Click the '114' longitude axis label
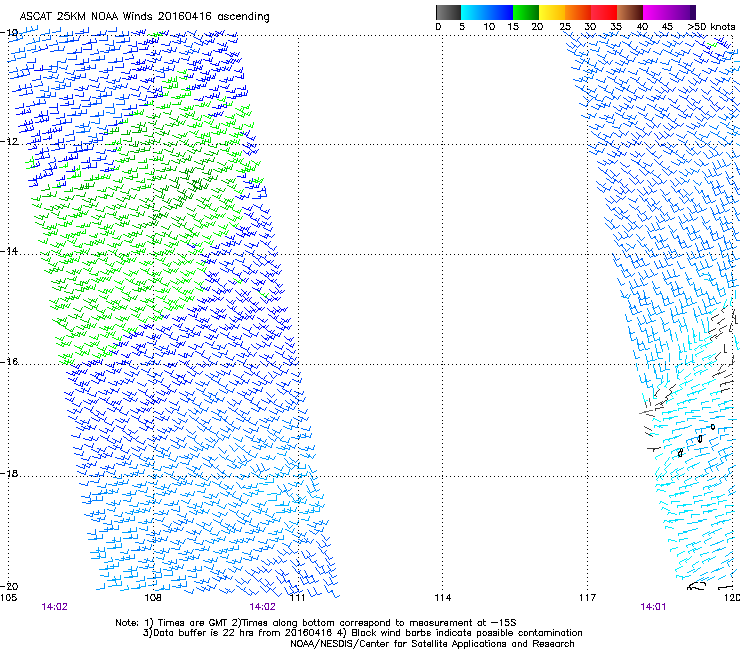The image size is (740, 650). point(442,598)
